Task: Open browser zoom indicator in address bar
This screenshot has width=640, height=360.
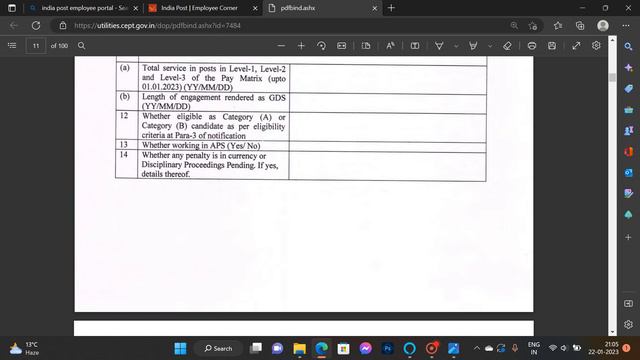Action: 514,25
